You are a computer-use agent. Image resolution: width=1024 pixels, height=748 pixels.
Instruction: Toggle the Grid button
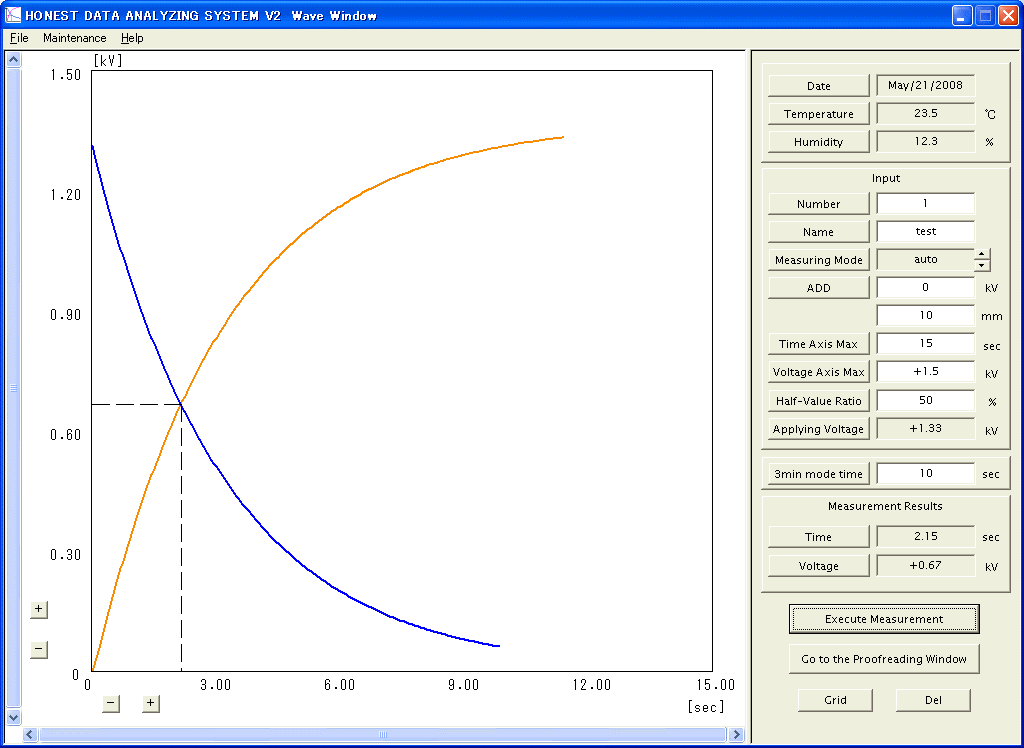click(x=835, y=700)
